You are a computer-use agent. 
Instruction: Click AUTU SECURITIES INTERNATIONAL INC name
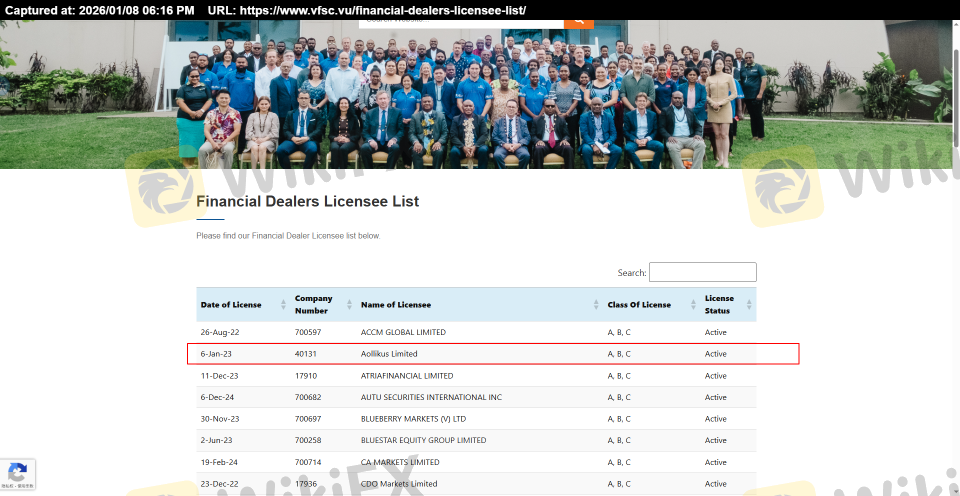[431, 397]
